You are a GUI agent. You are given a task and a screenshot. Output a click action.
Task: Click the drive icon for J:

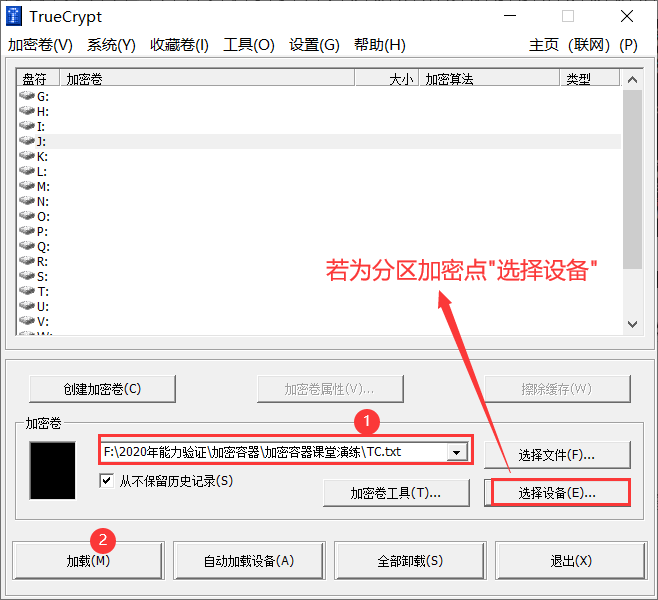tap(27, 141)
